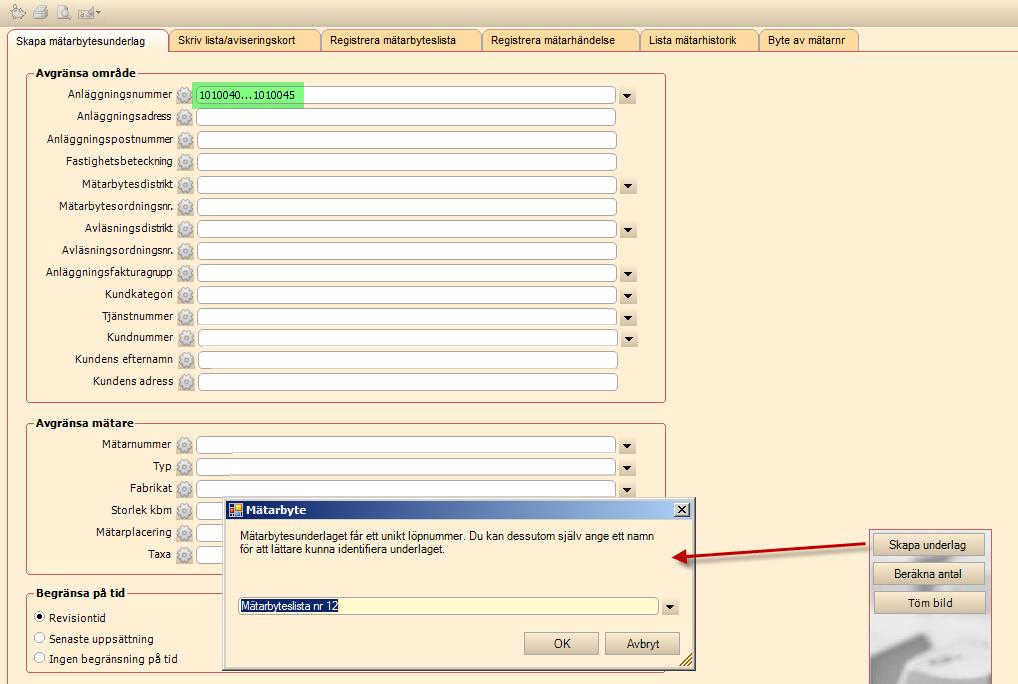Click gear icon next to Fabrikat

(x=184, y=489)
